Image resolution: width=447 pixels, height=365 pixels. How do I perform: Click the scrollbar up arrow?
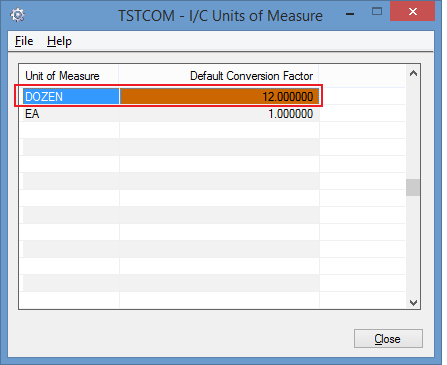point(413,73)
